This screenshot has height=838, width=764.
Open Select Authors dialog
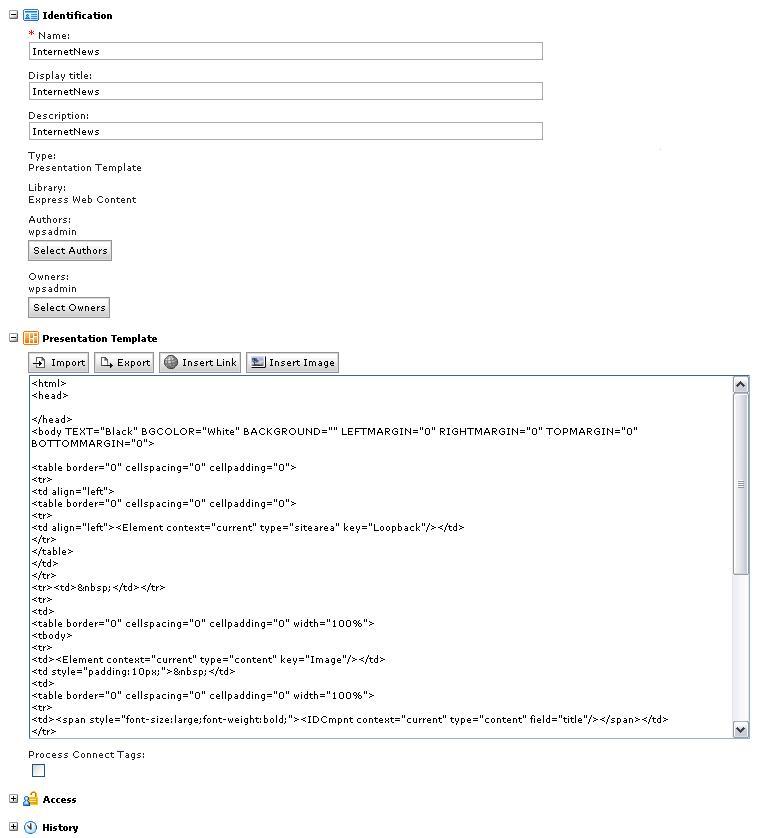pyautogui.click(x=70, y=251)
